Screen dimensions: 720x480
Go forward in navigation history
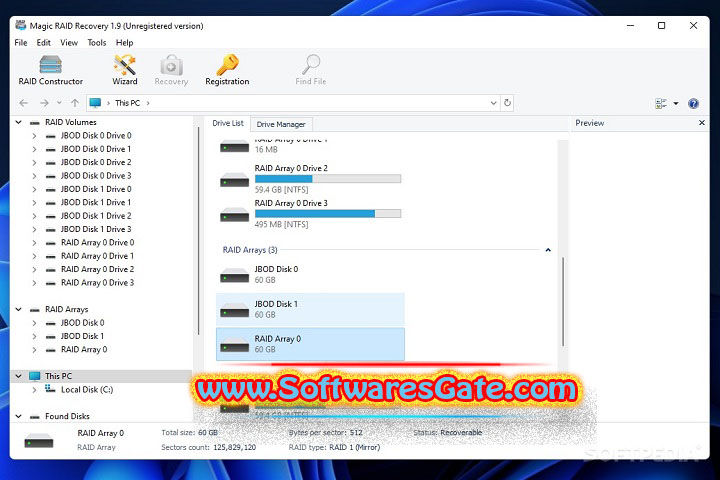click(x=44, y=103)
